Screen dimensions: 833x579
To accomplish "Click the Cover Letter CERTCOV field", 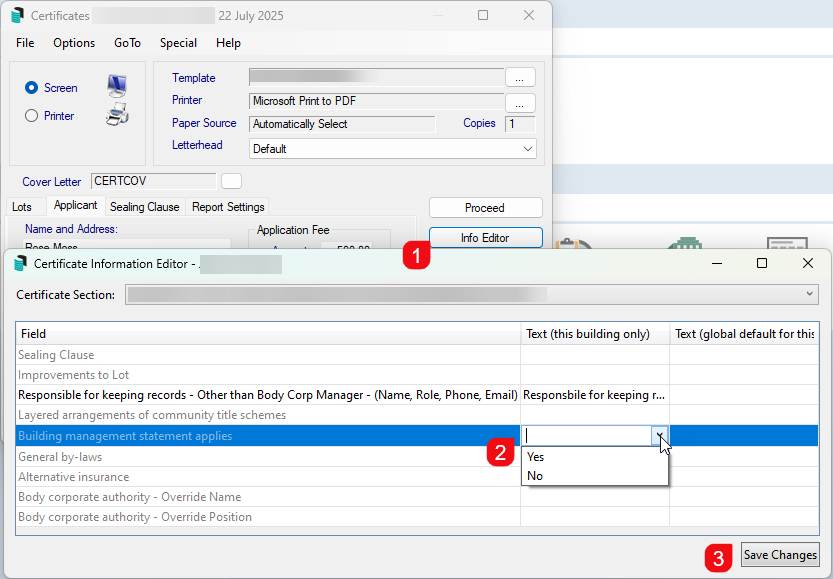I will pyautogui.click(x=154, y=181).
